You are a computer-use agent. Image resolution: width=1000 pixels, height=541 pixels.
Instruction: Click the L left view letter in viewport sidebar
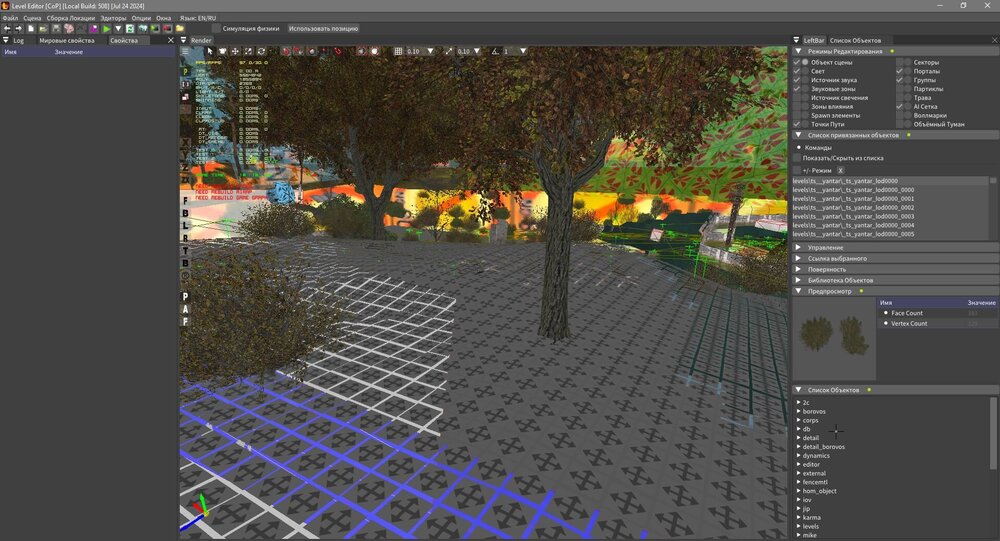[x=186, y=226]
